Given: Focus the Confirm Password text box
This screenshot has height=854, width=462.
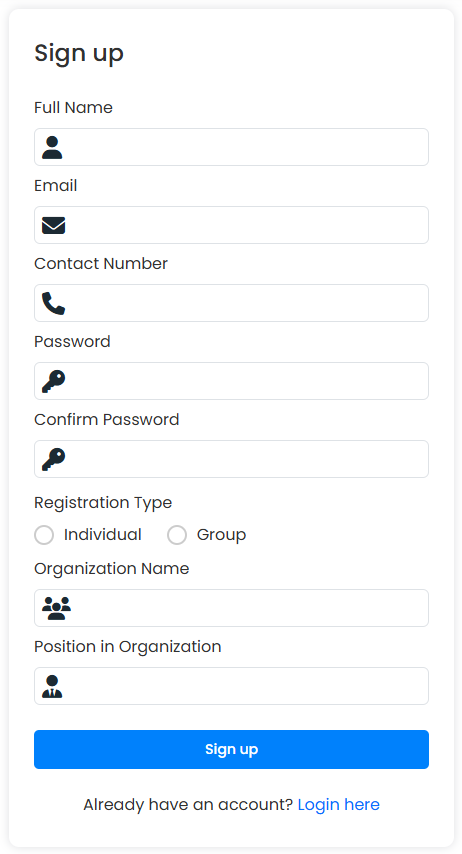Looking at the screenshot, I should coord(232,459).
